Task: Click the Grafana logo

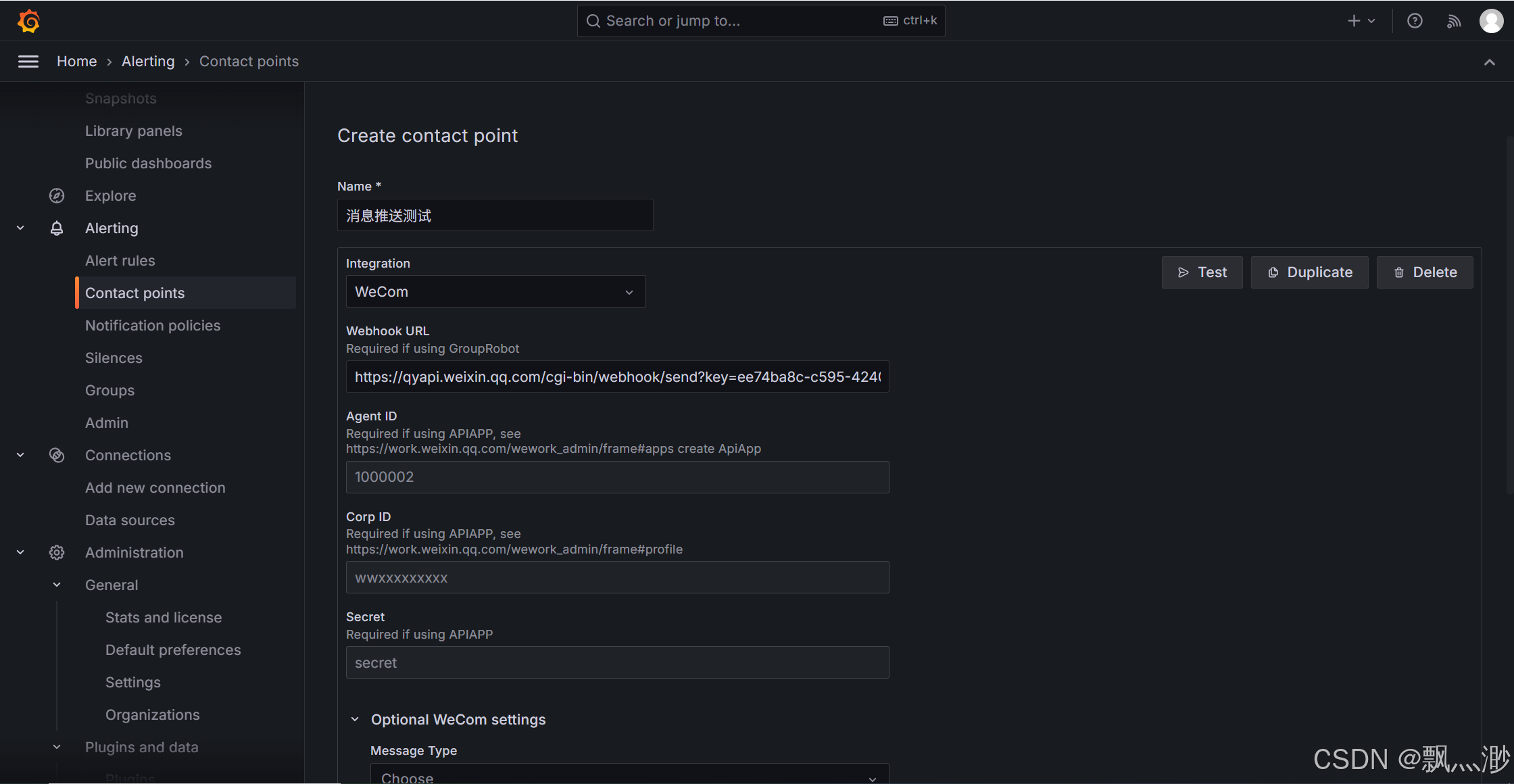Action: coord(28,21)
